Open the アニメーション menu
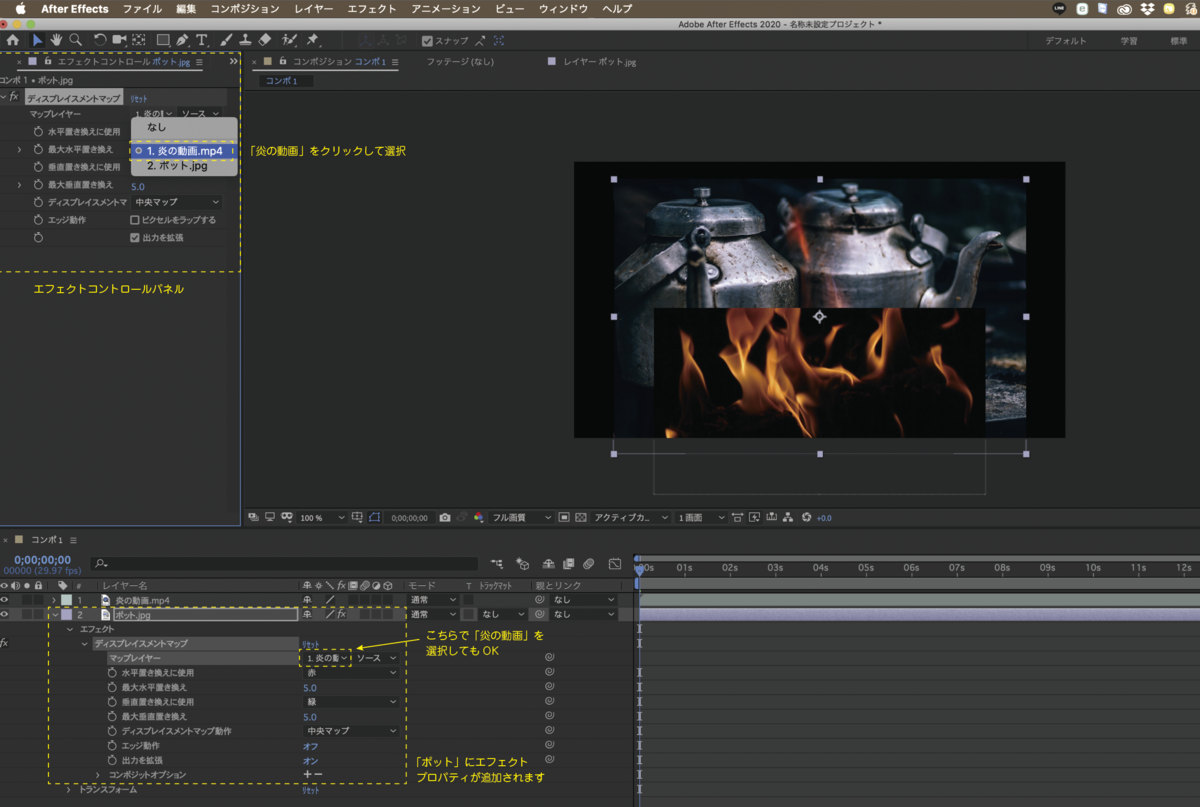 (446, 9)
